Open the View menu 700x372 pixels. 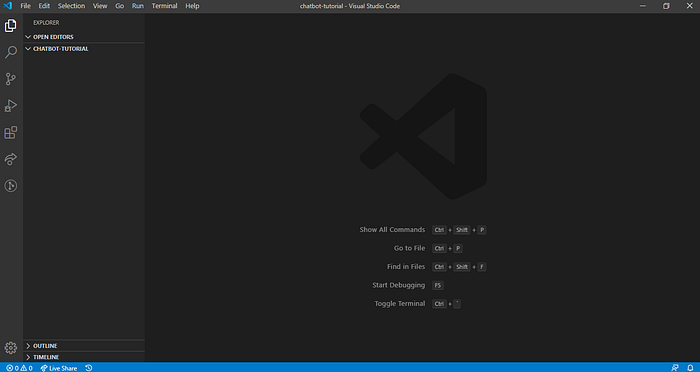[100, 6]
